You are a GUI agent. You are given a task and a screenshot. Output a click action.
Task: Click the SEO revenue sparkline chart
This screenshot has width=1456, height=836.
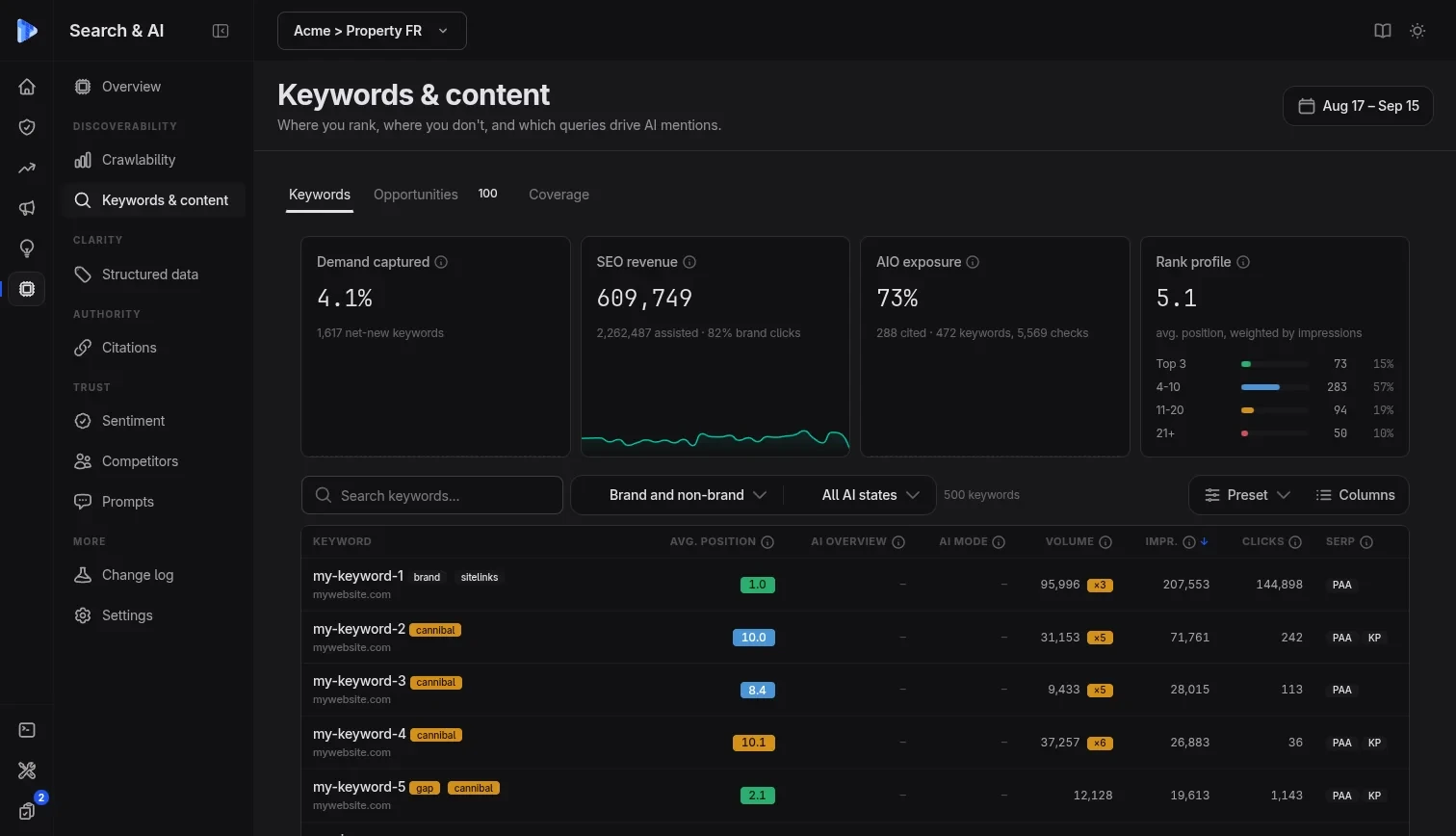point(715,440)
